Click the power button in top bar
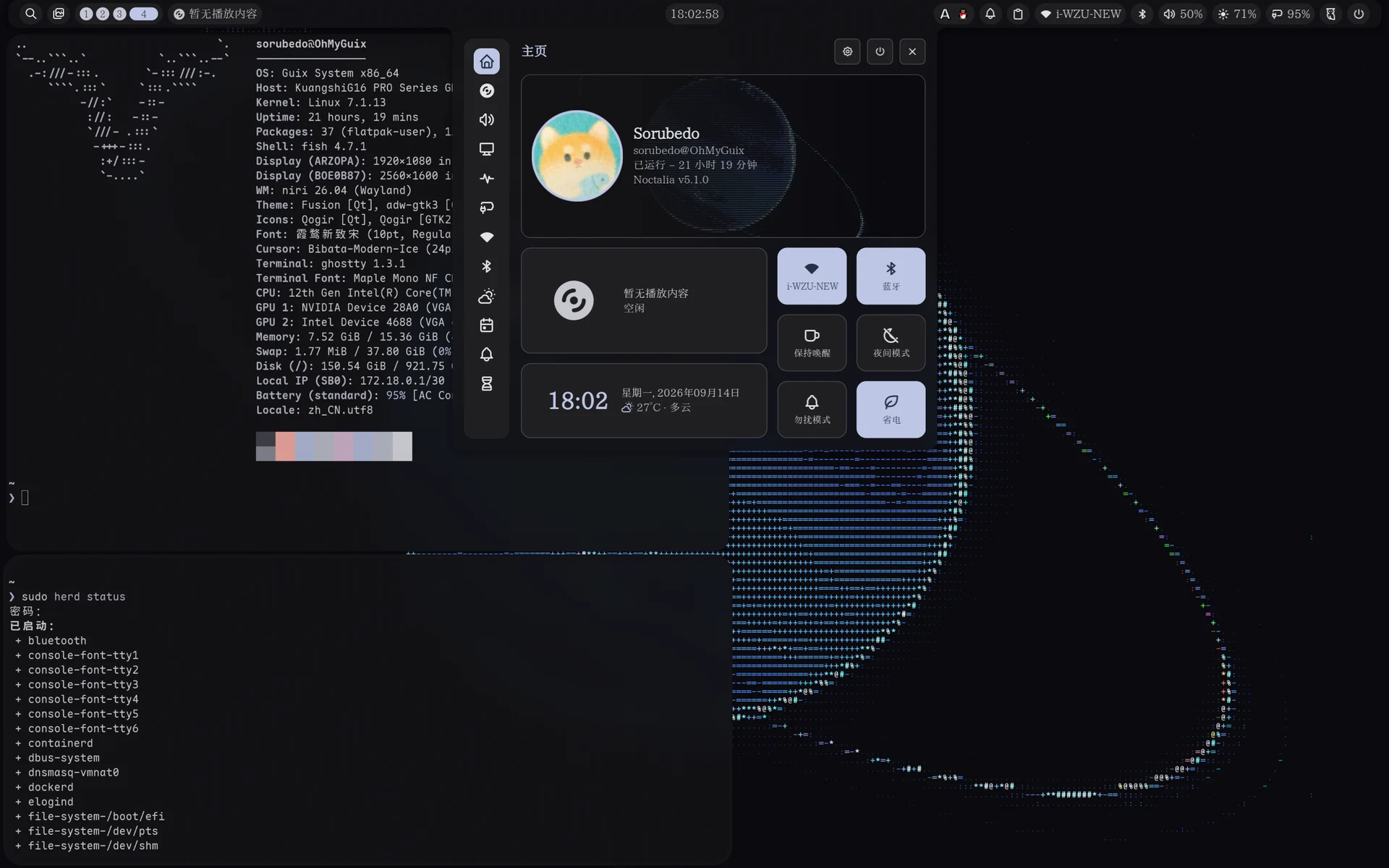The width and height of the screenshot is (1389, 868). tap(1359, 14)
